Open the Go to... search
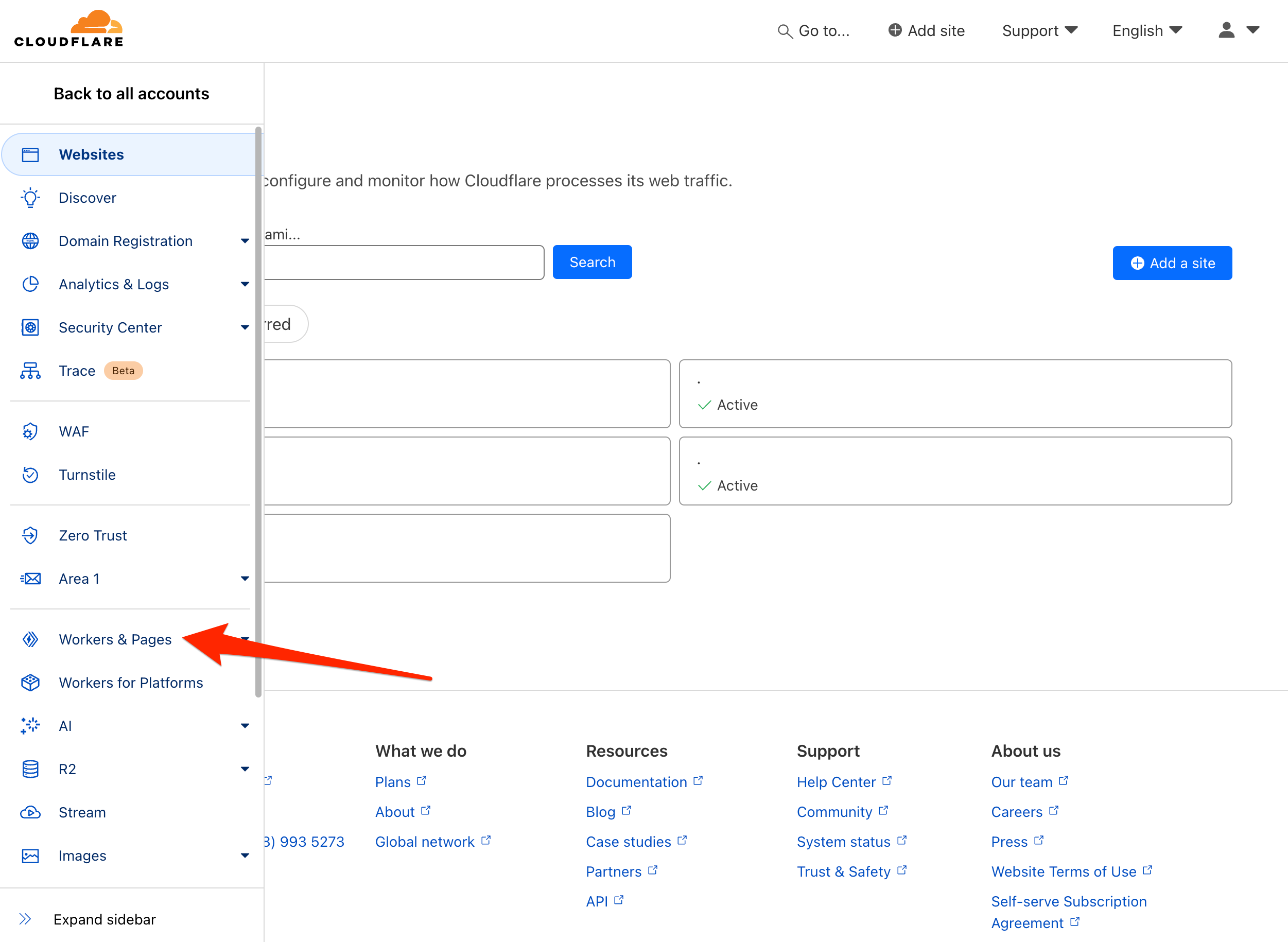Image resolution: width=1288 pixels, height=942 pixels. pos(814,31)
